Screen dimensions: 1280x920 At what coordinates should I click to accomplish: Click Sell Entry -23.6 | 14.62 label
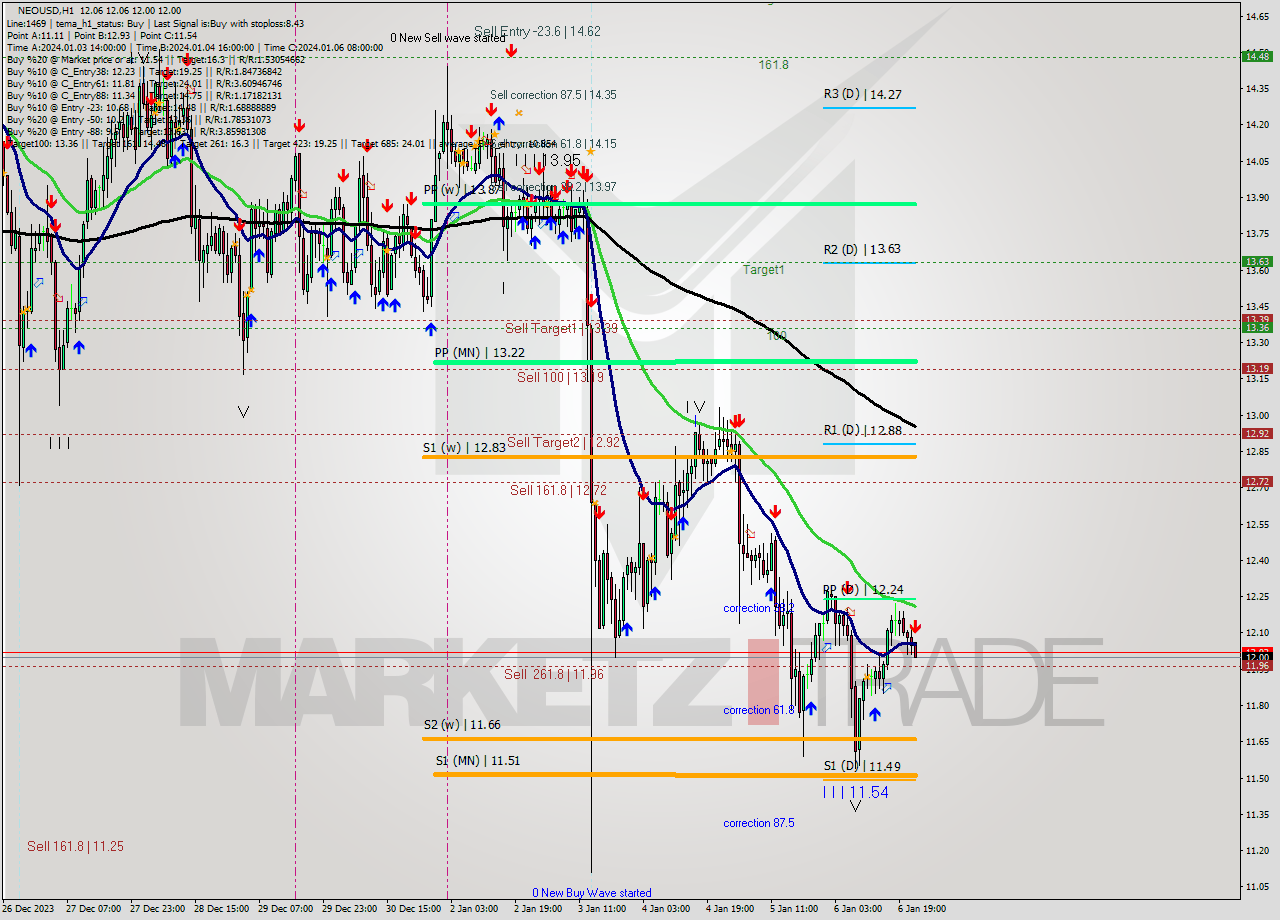537,31
